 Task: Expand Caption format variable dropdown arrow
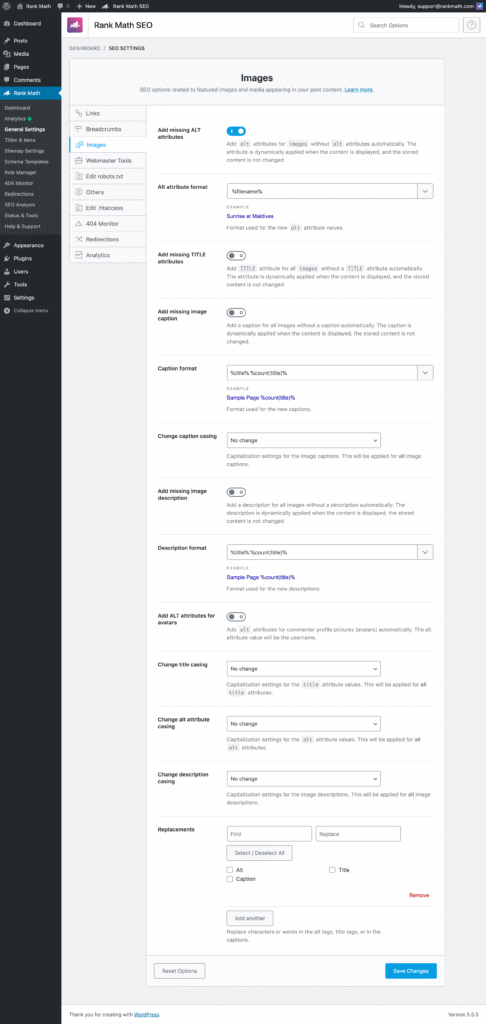(x=426, y=372)
